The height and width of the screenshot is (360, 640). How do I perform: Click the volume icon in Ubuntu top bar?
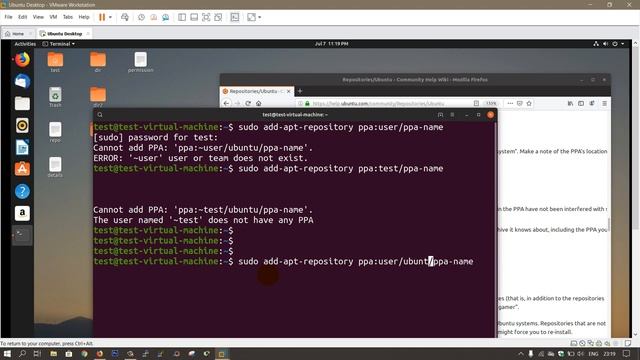[x=605, y=44]
